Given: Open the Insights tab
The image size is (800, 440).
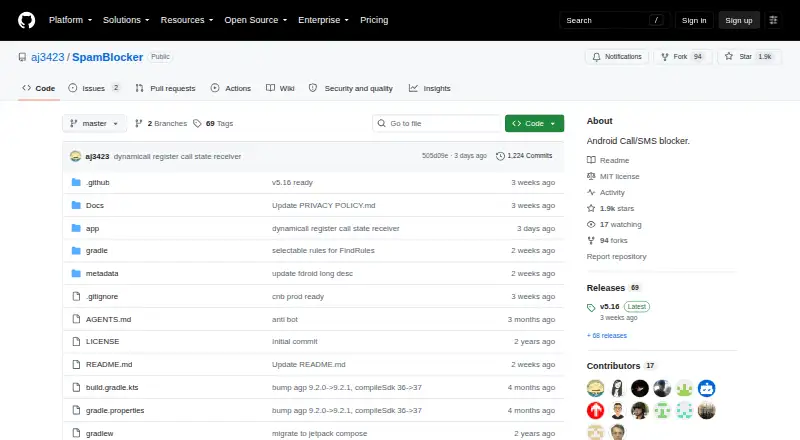Looking at the screenshot, I should tap(430, 88).
